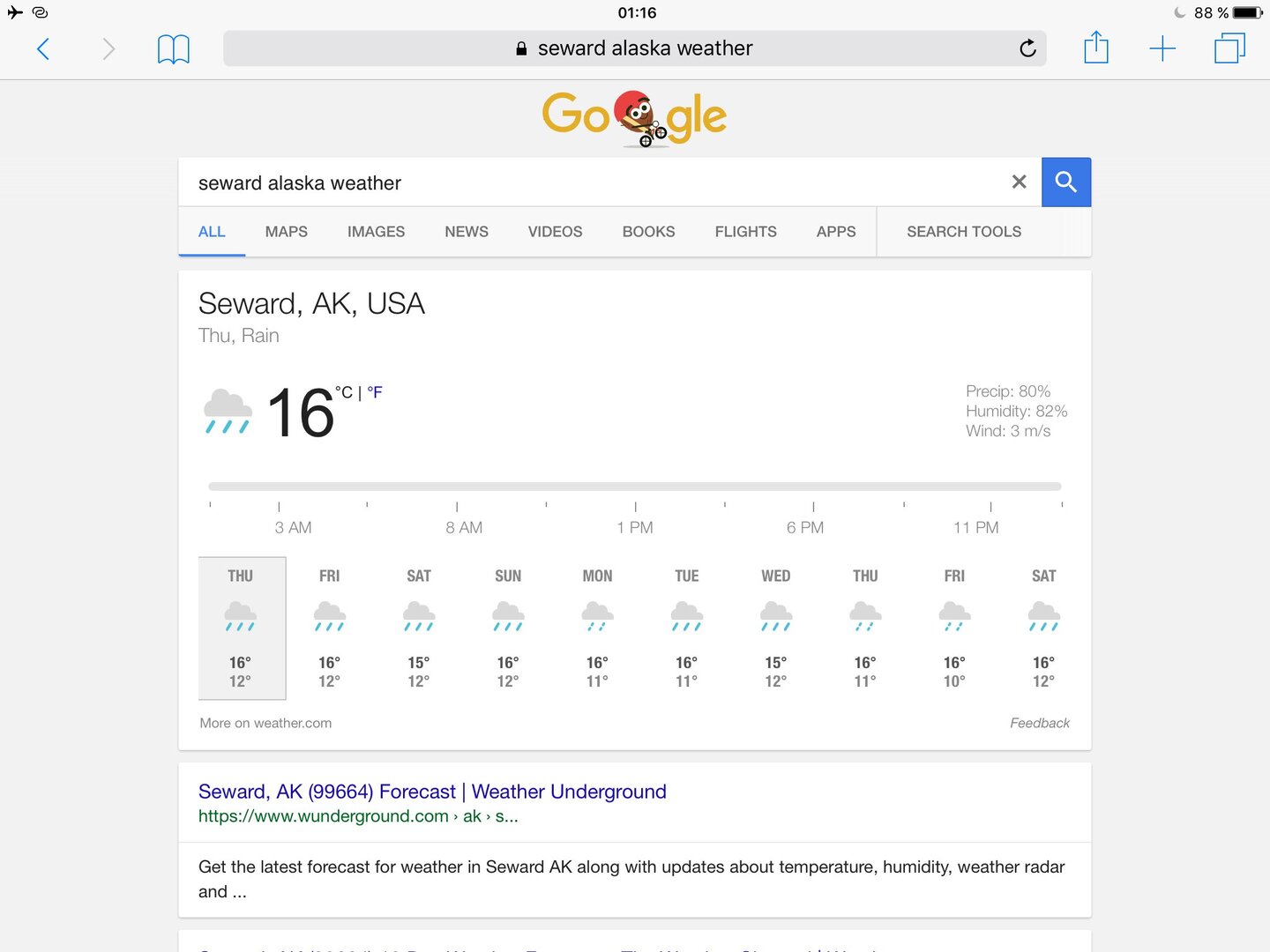1270x952 pixels.
Task: Show all open tabs icon
Action: click(1229, 48)
